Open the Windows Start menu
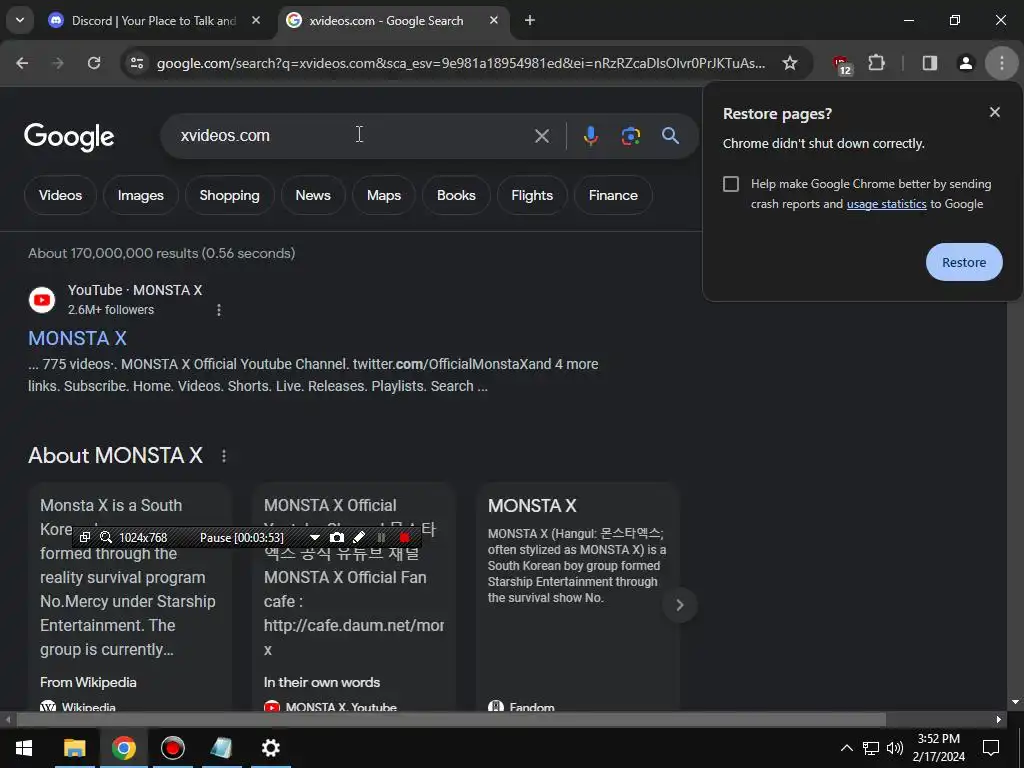1024x768 pixels. (x=24, y=748)
